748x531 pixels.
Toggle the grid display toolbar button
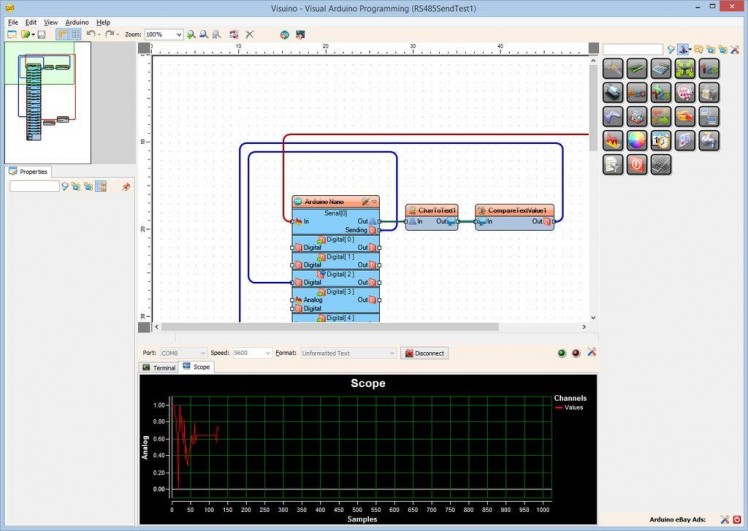(x=75, y=34)
